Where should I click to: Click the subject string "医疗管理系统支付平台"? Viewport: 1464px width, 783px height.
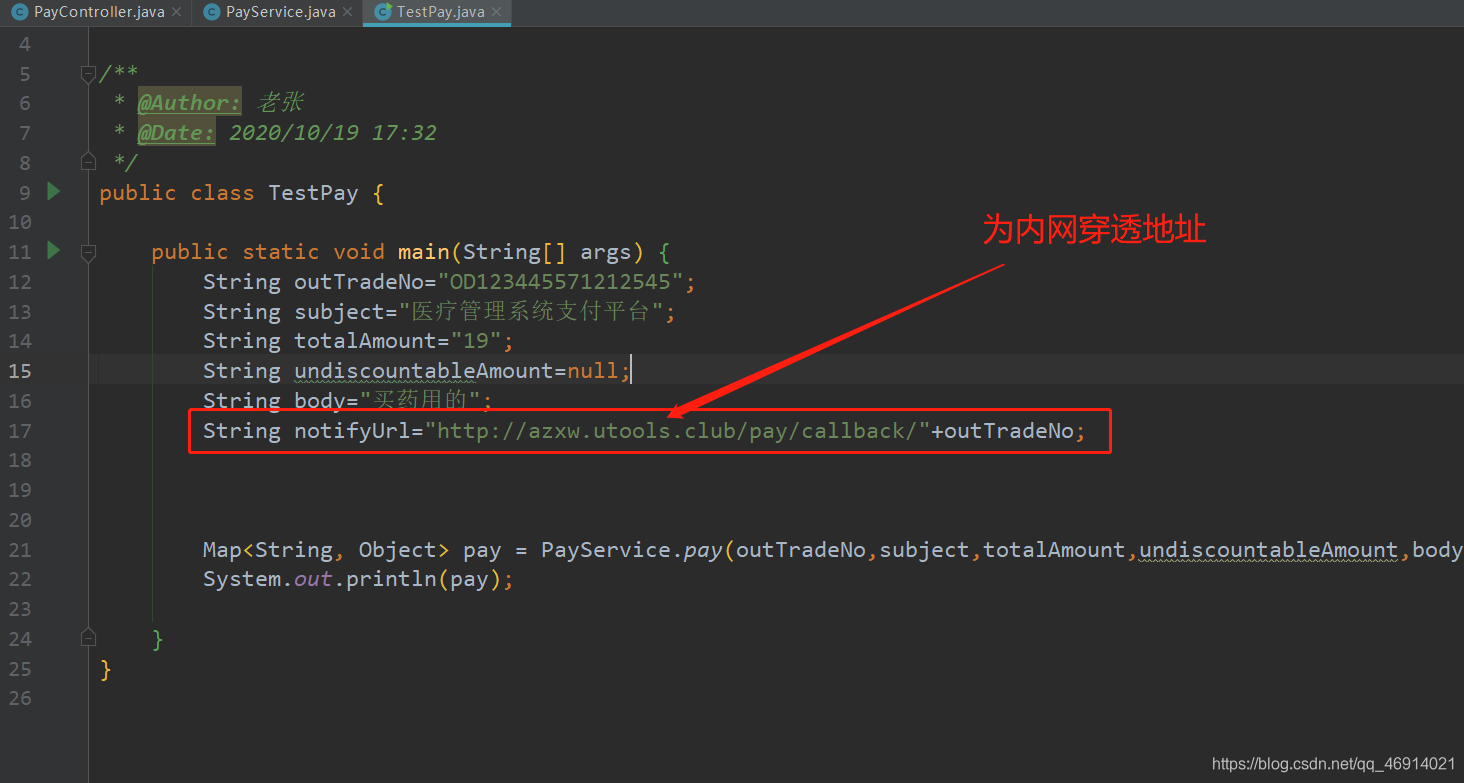pos(532,312)
